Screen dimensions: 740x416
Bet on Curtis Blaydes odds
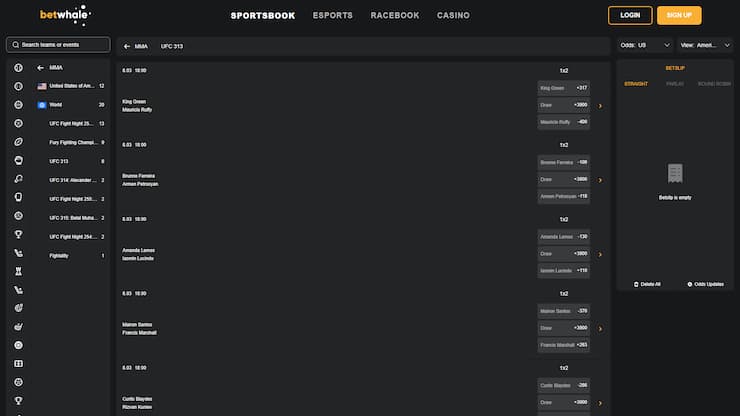tap(563, 385)
